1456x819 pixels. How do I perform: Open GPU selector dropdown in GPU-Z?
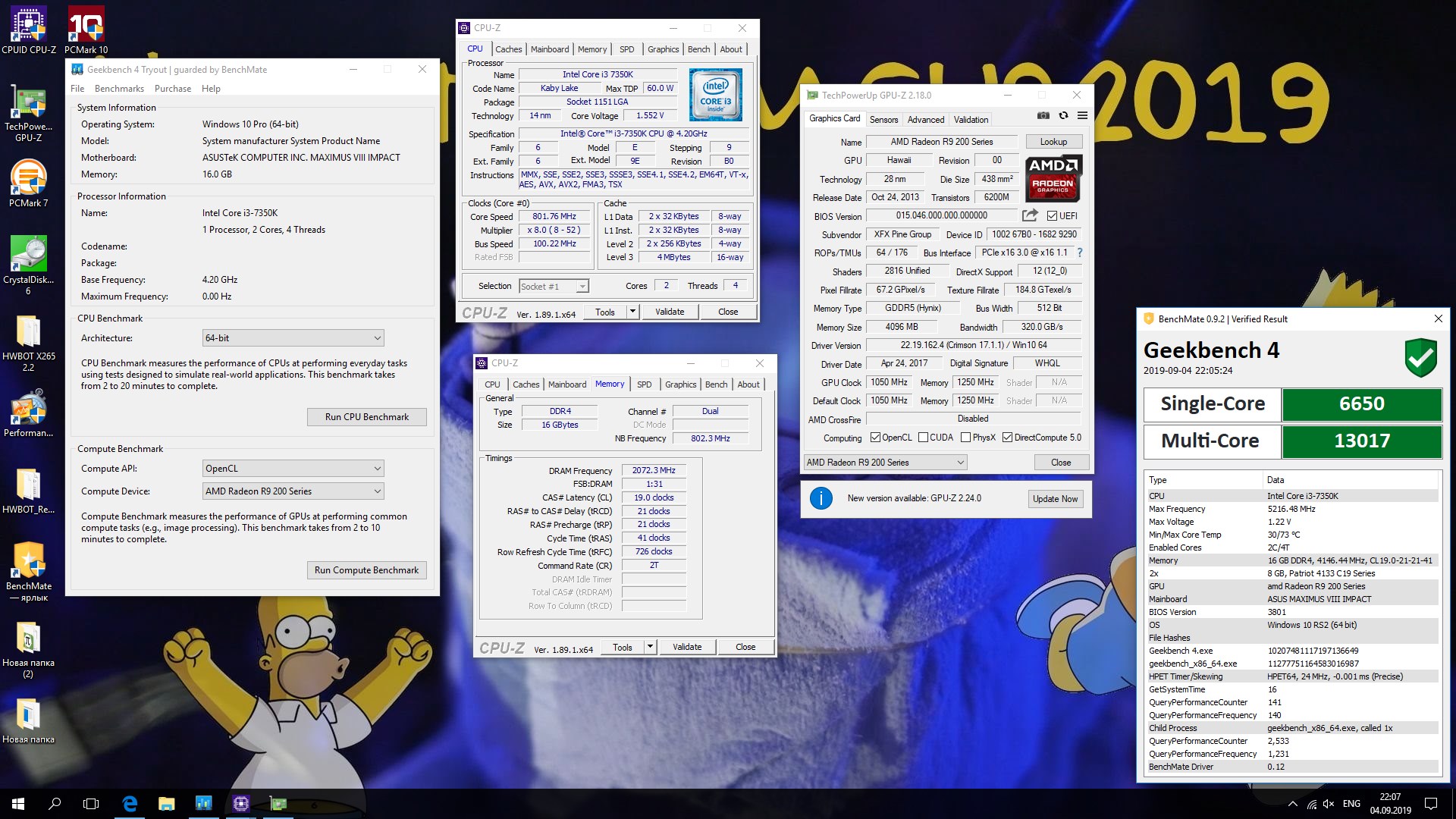[x=885, y=463]
